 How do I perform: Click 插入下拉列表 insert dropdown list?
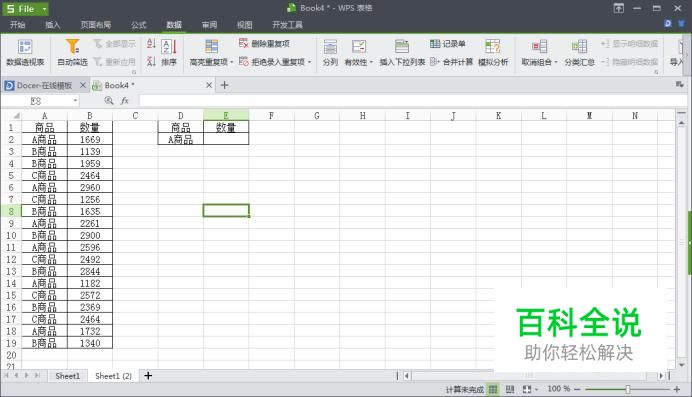(402, 52)
